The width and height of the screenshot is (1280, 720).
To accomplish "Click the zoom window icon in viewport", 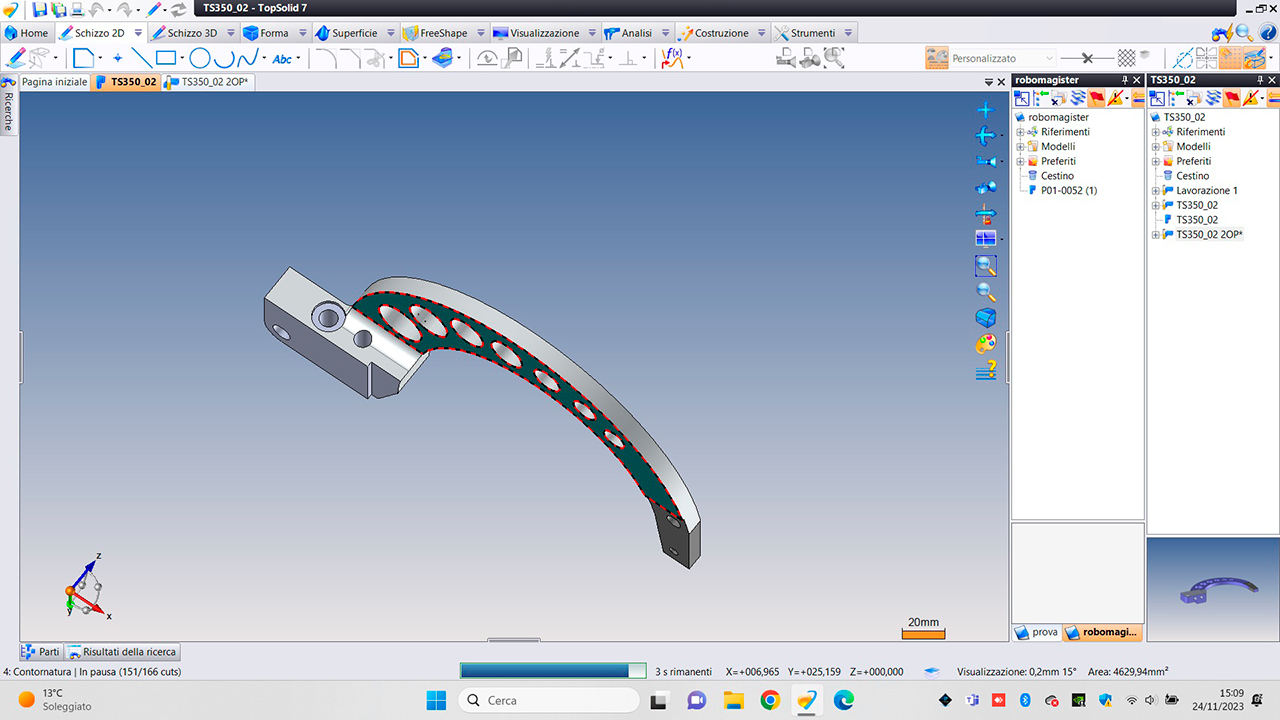I will pos(986,266).
